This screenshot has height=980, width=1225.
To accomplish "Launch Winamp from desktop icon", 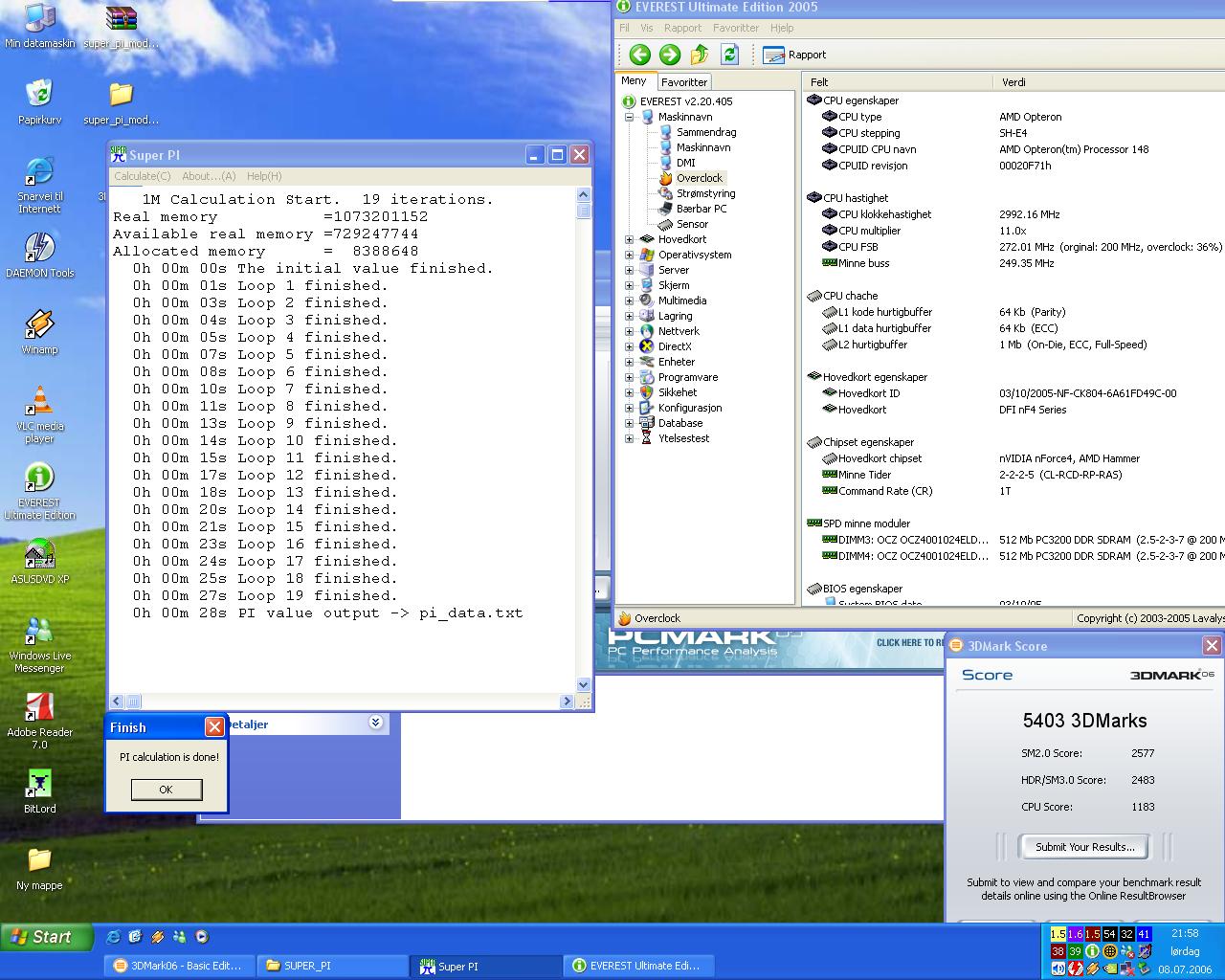I will (39, 332).
